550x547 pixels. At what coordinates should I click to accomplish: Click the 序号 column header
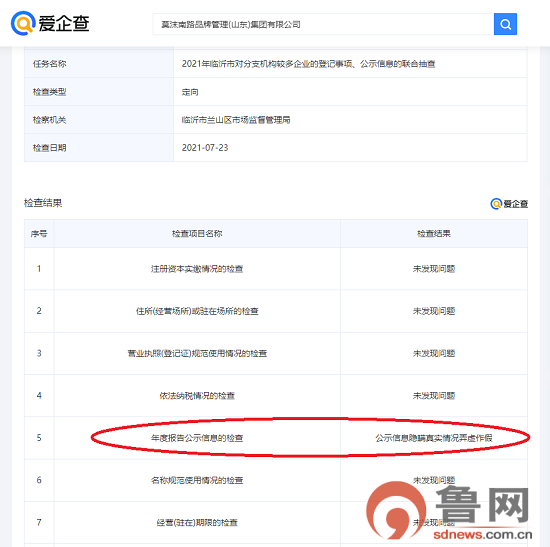click(x=39, y=234)
